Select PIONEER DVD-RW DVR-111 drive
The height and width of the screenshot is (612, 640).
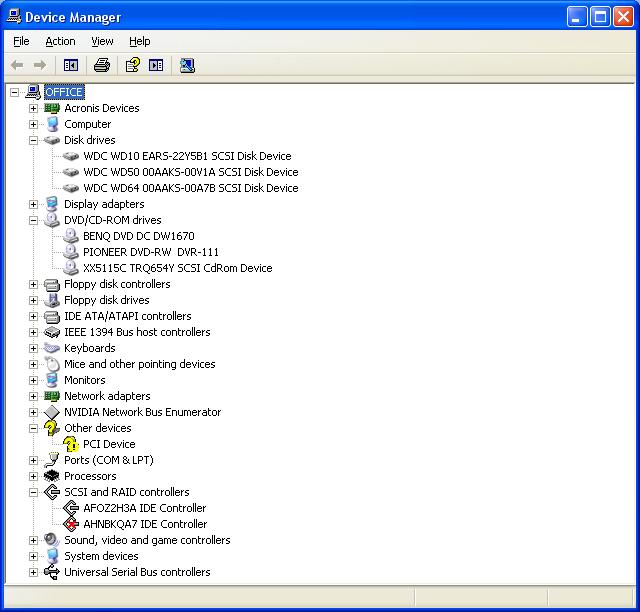click(x=150, y=252)
